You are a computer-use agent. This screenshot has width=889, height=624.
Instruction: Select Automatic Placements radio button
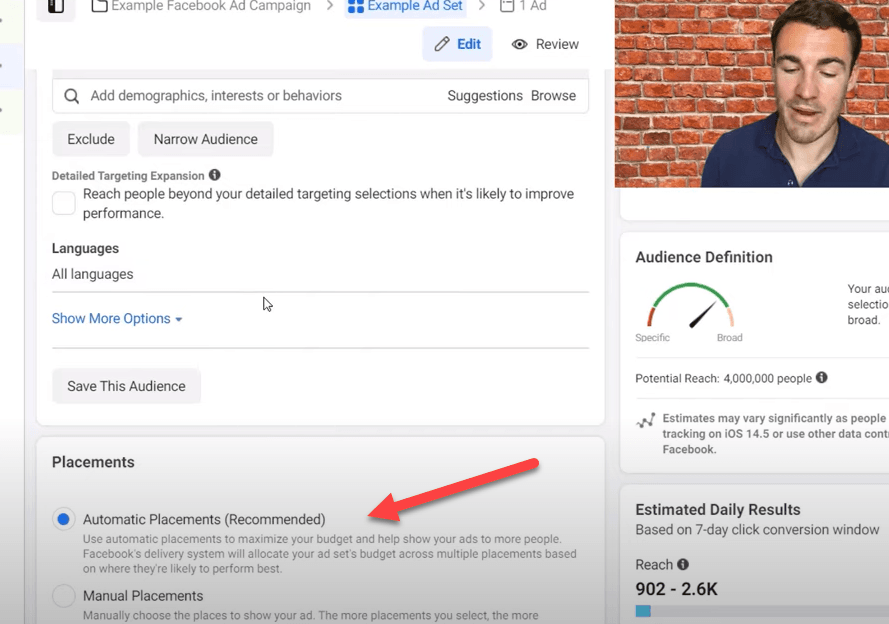tap(64, 519)
